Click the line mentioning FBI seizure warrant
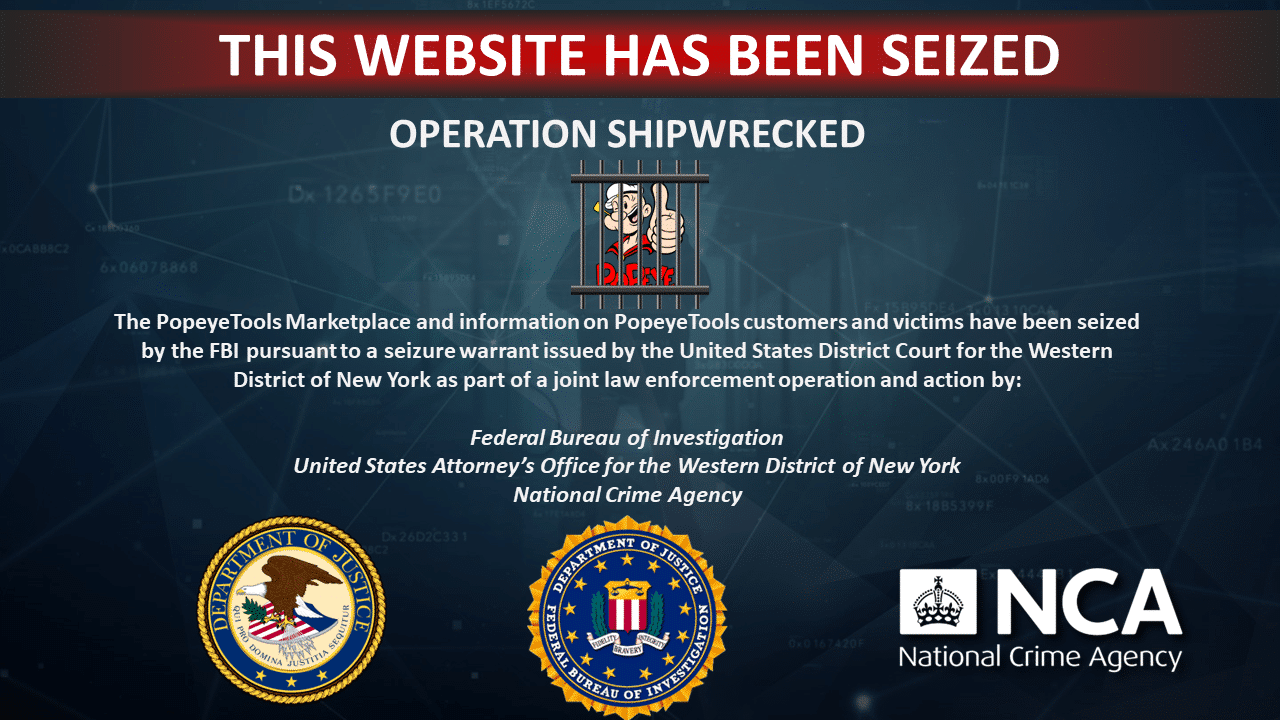This screenshot has width=1280, height=720. [627, 352]
